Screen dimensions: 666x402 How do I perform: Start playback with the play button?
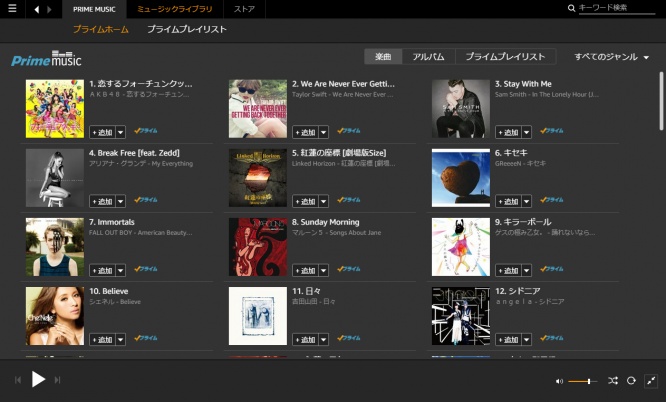[38, 379]
